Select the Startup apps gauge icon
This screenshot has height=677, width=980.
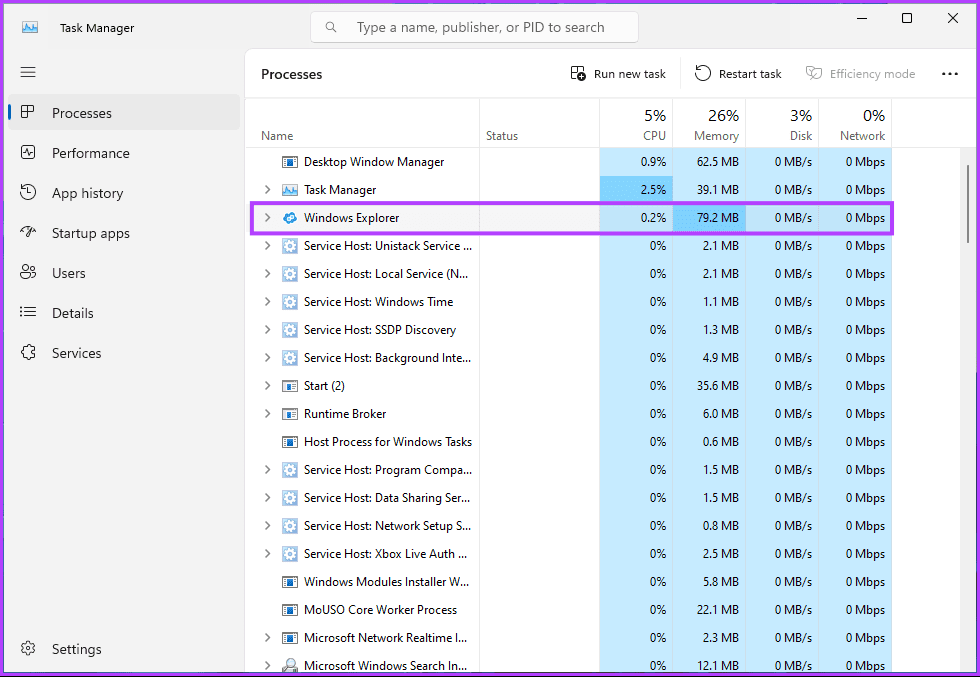point(28,233)
